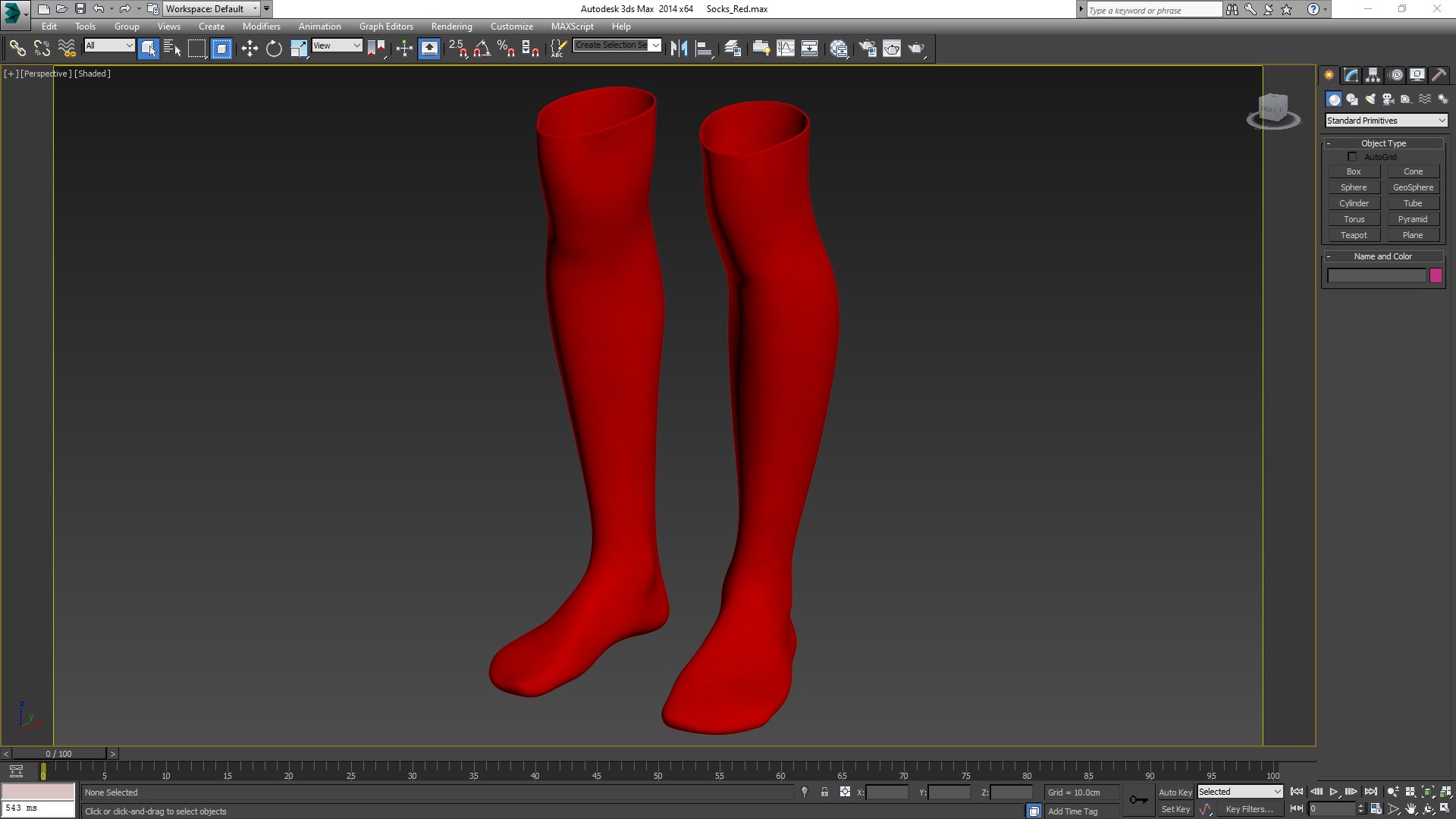Create a Cylinder primitive
Screen dimensions: 1456x819
pyautogui.click(x=1354, y=203)
